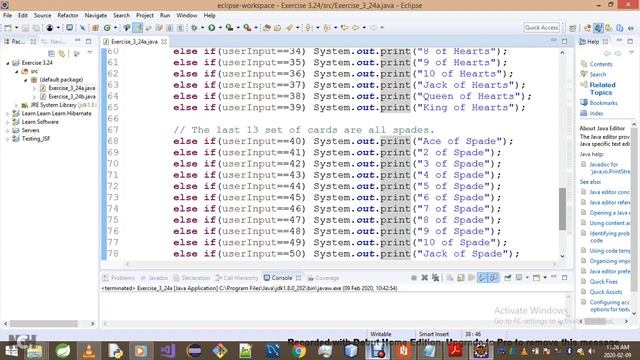Open VLC media player from the taskbar
Viewport: 640px width, 360px height.
point(89,351)
